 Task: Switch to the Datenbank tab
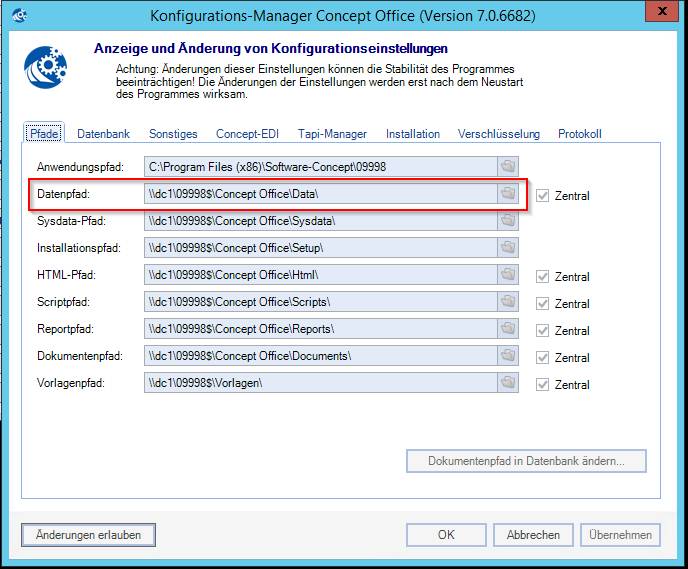pos(104,134)
